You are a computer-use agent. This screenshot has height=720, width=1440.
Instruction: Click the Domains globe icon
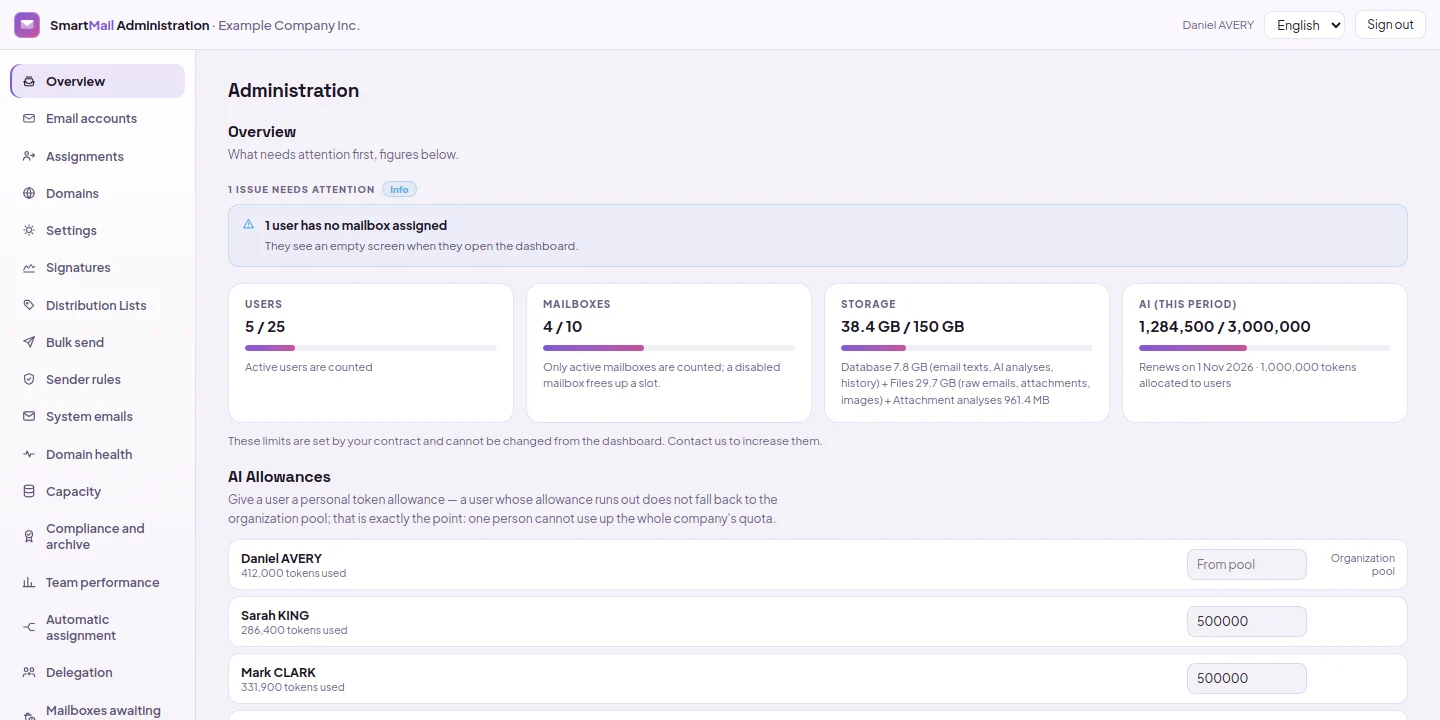(x=29, y=194)
